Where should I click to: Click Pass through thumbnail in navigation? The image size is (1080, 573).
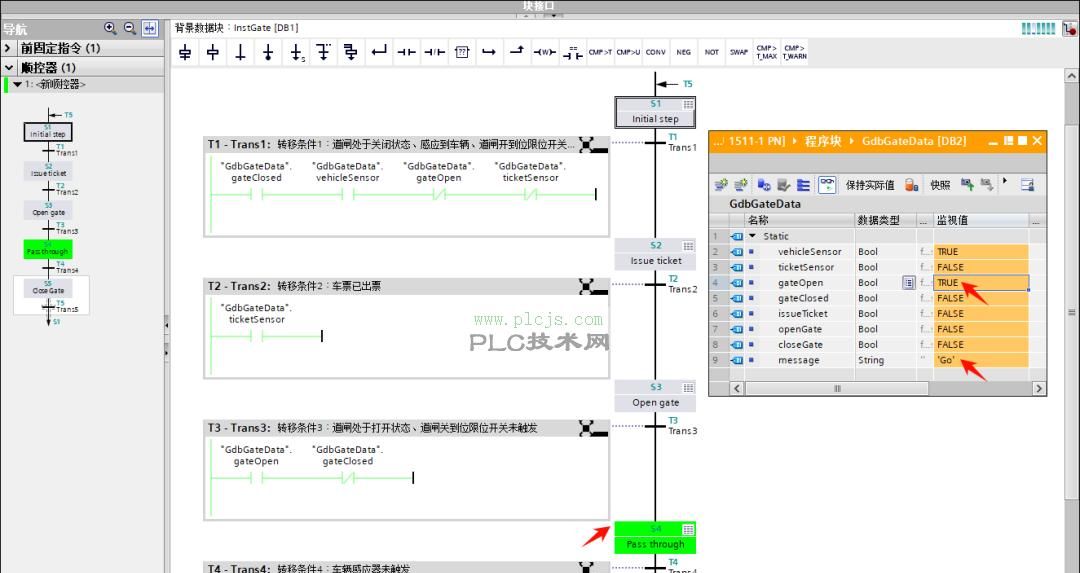(x=48, y=249)
